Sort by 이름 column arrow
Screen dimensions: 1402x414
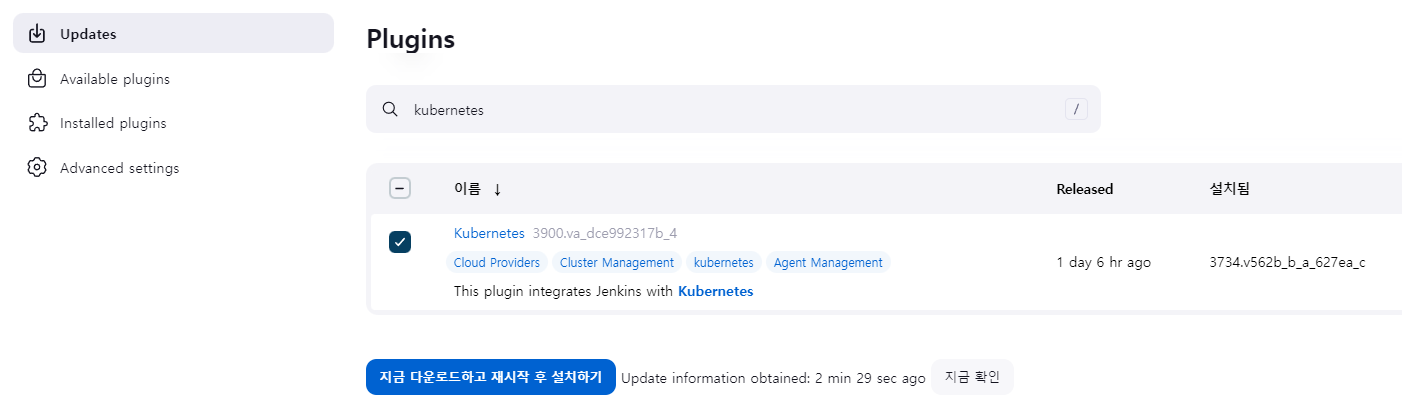coord(497,189)
